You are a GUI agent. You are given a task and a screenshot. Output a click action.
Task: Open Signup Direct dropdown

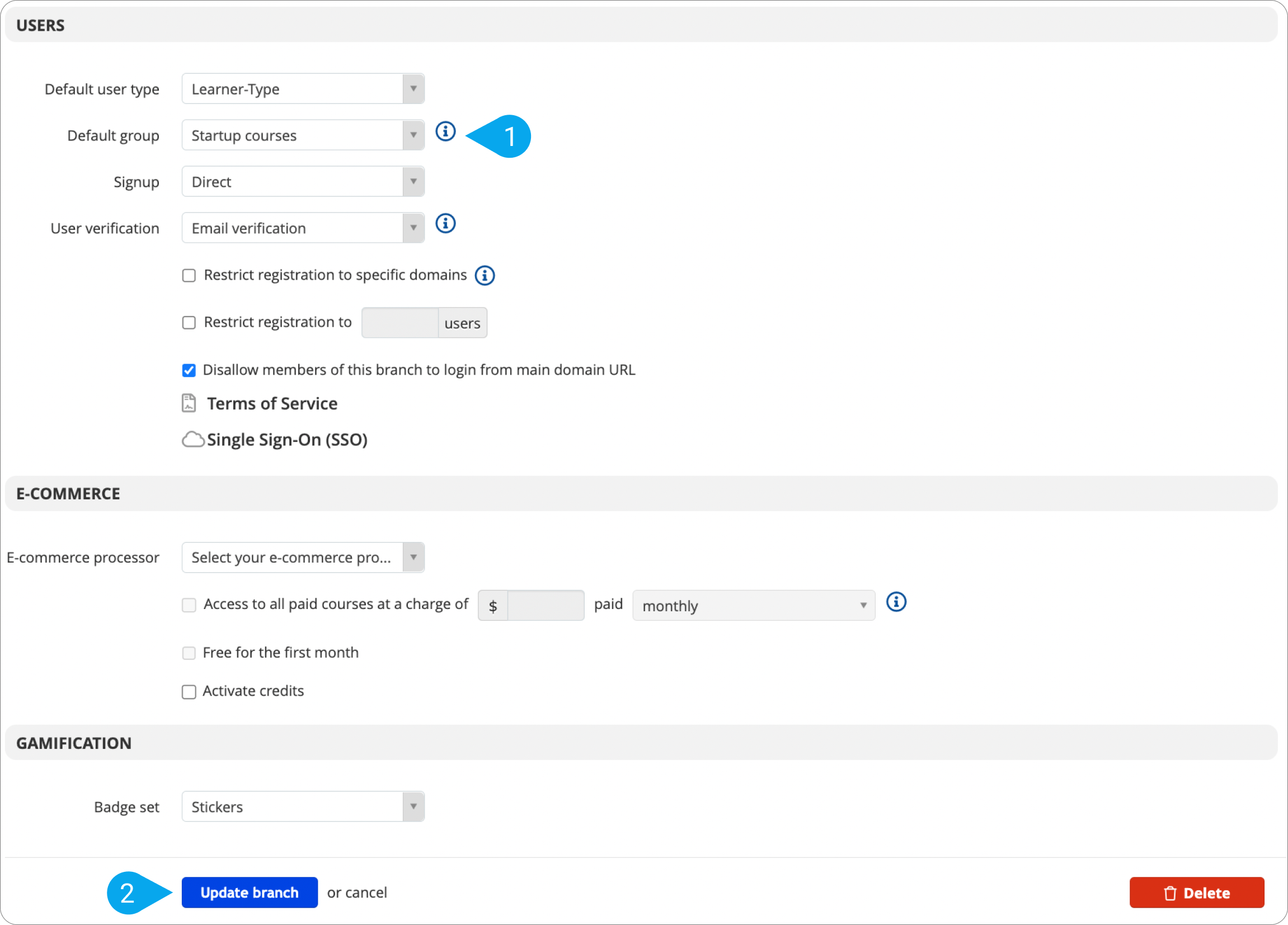click(x=303, y=182)
